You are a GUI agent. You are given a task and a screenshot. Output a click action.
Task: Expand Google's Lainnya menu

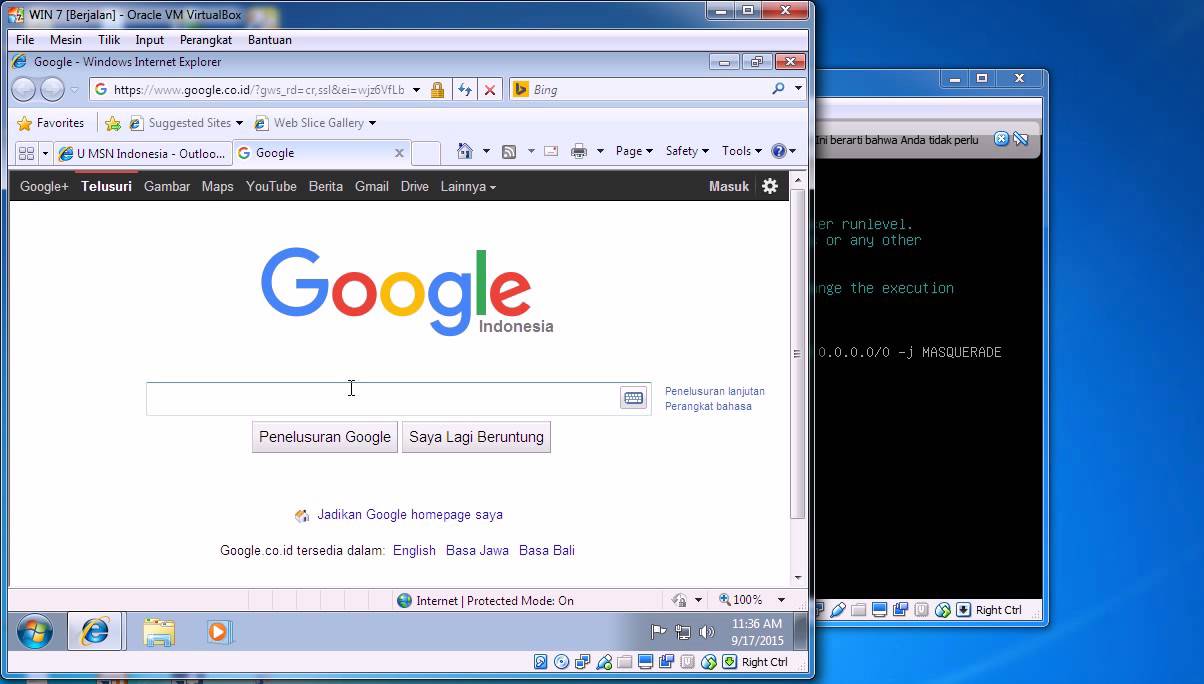tap(468, 186)
